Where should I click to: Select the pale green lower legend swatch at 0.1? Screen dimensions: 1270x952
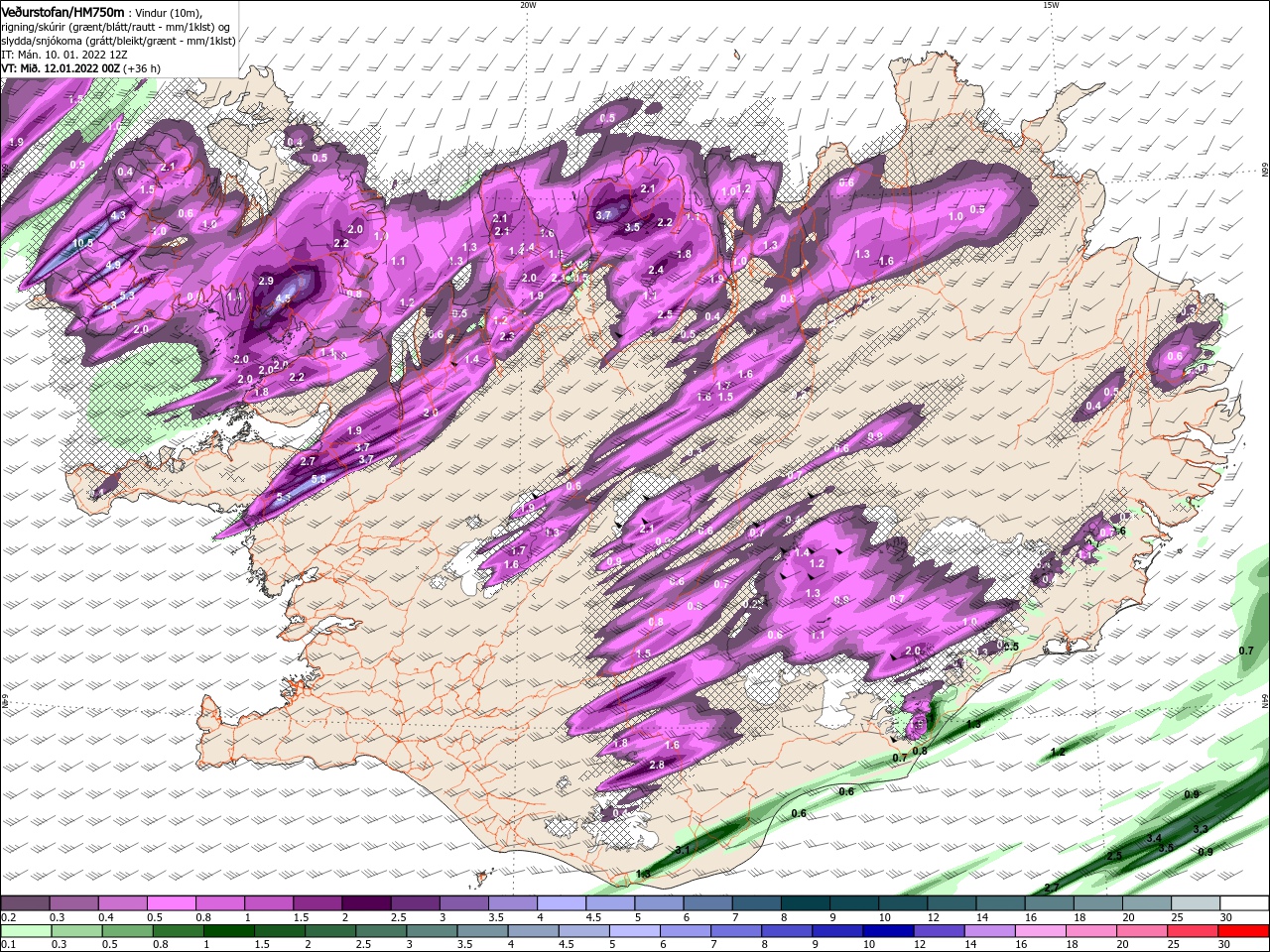click(x=26, y=931)
